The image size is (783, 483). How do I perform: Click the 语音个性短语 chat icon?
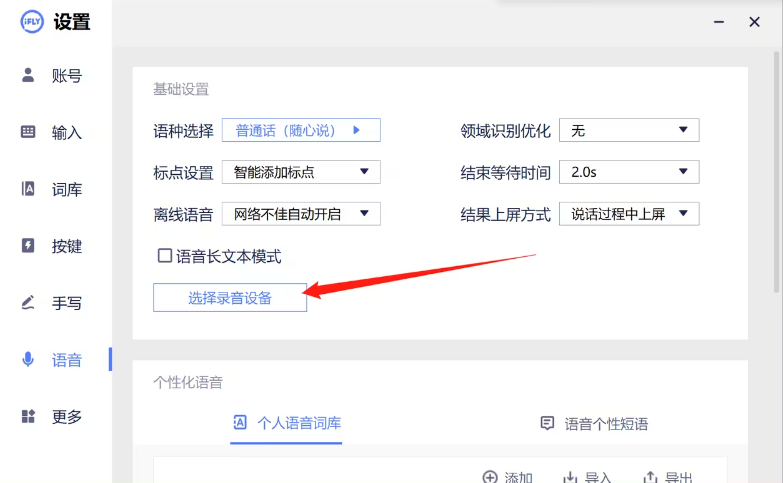(547, 423)
